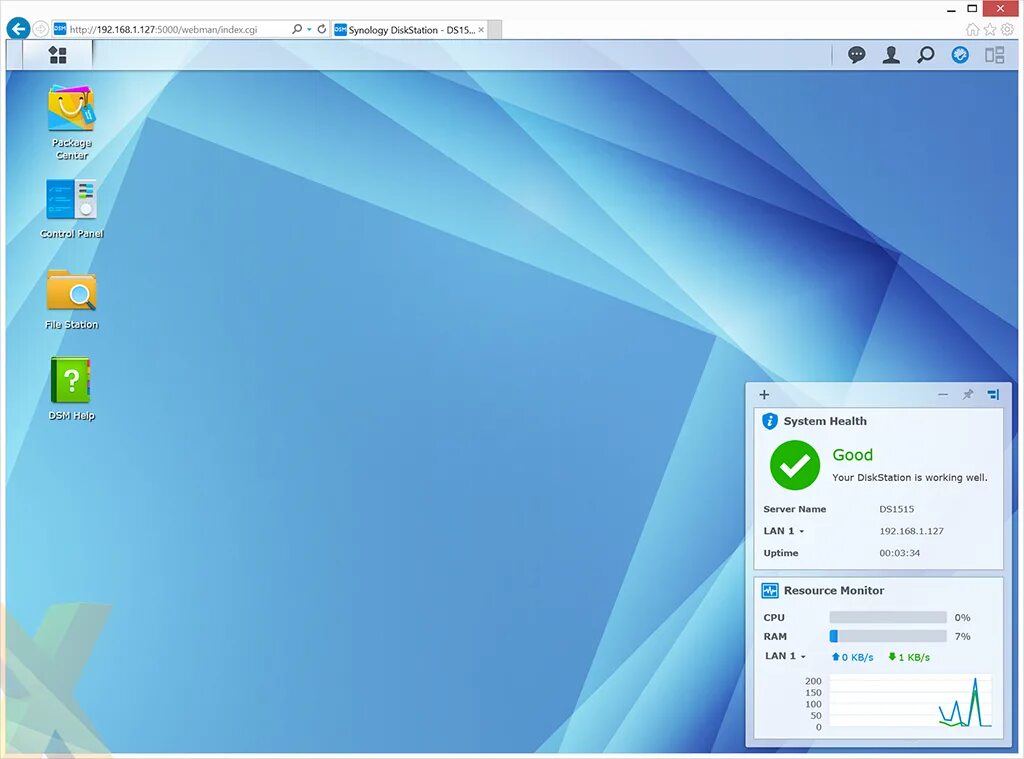Click the Pilot View layout icon

coord(994,55)
